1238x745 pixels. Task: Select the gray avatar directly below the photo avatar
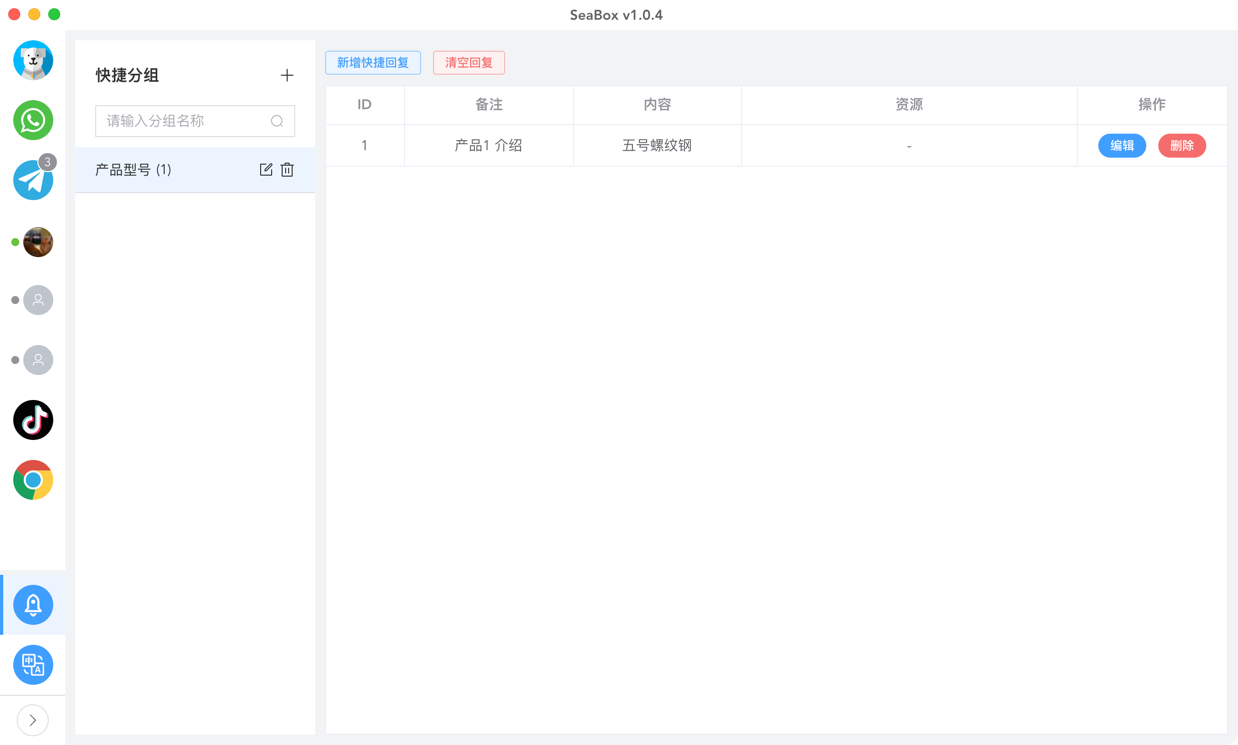[38, 300]
